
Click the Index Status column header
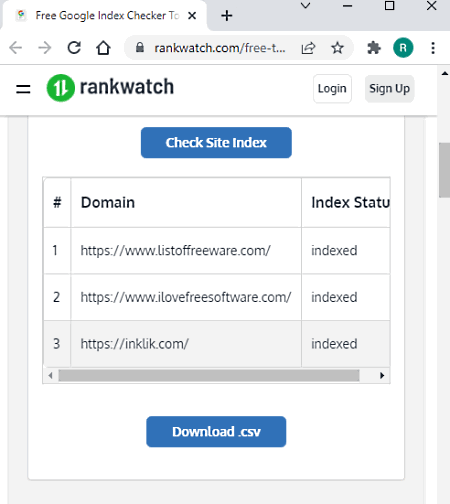346,202
